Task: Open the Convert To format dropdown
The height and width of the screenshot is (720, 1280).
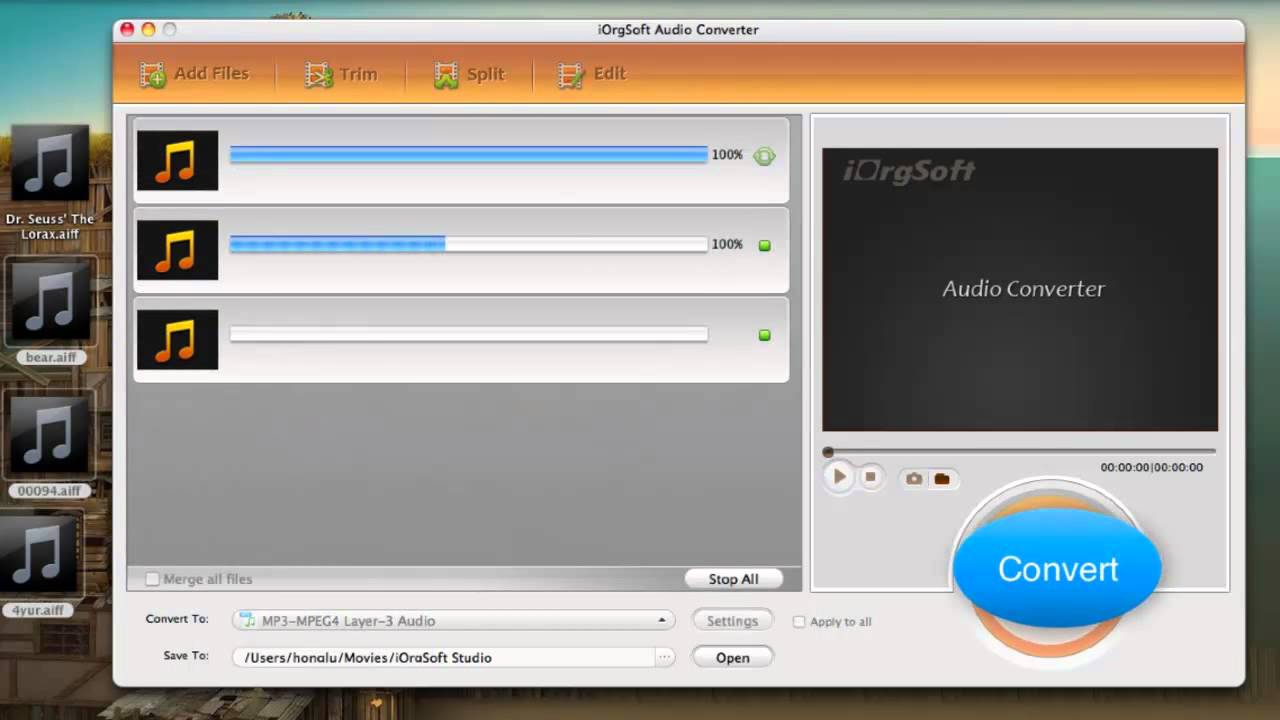Action: (454, 620)
